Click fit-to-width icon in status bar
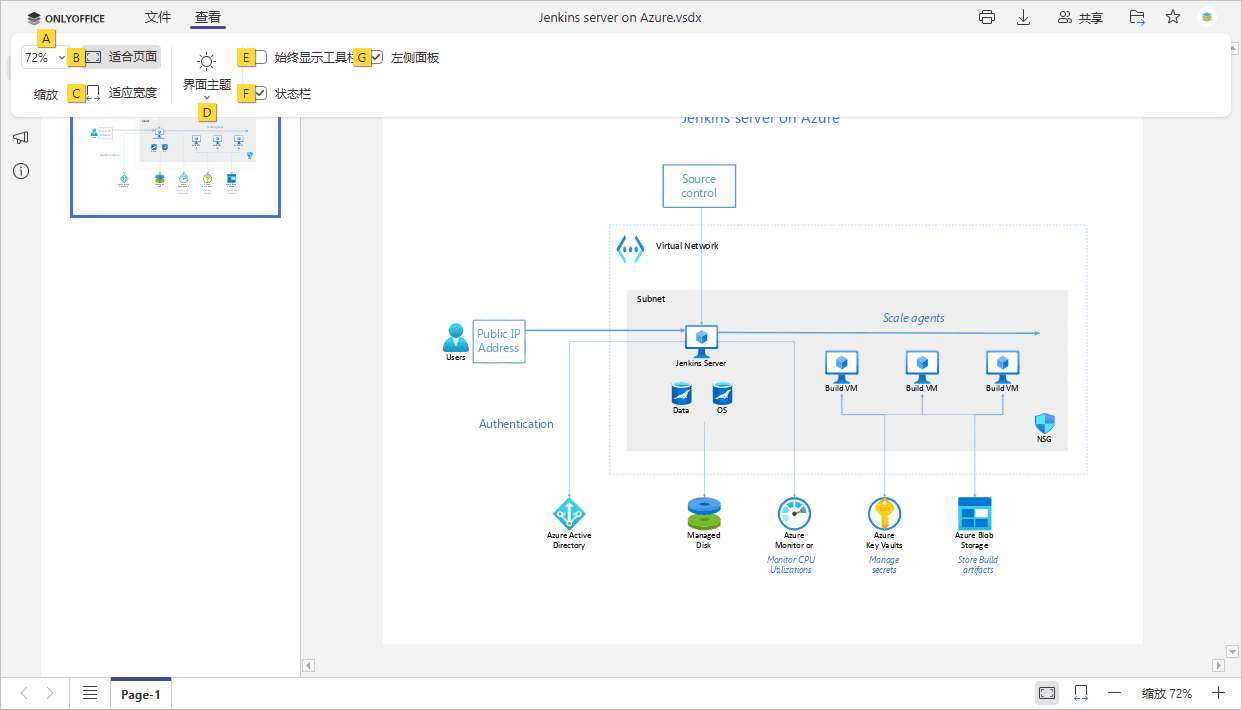The height and width of the screenshot is (710, 1242). 1081,693
